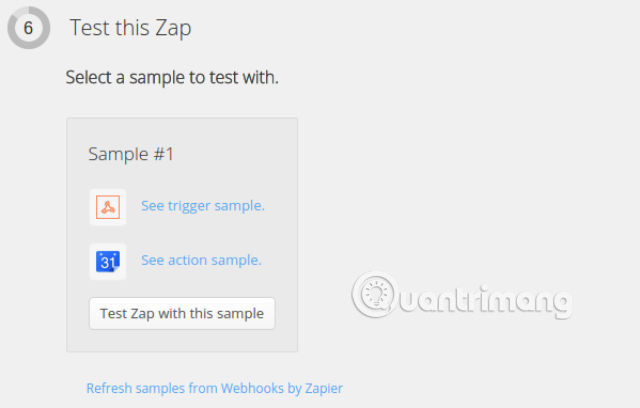This screenshot has width=640, height=408.
Task: Click the number 6 inside the step circle
Action: [x=29, y=28]
